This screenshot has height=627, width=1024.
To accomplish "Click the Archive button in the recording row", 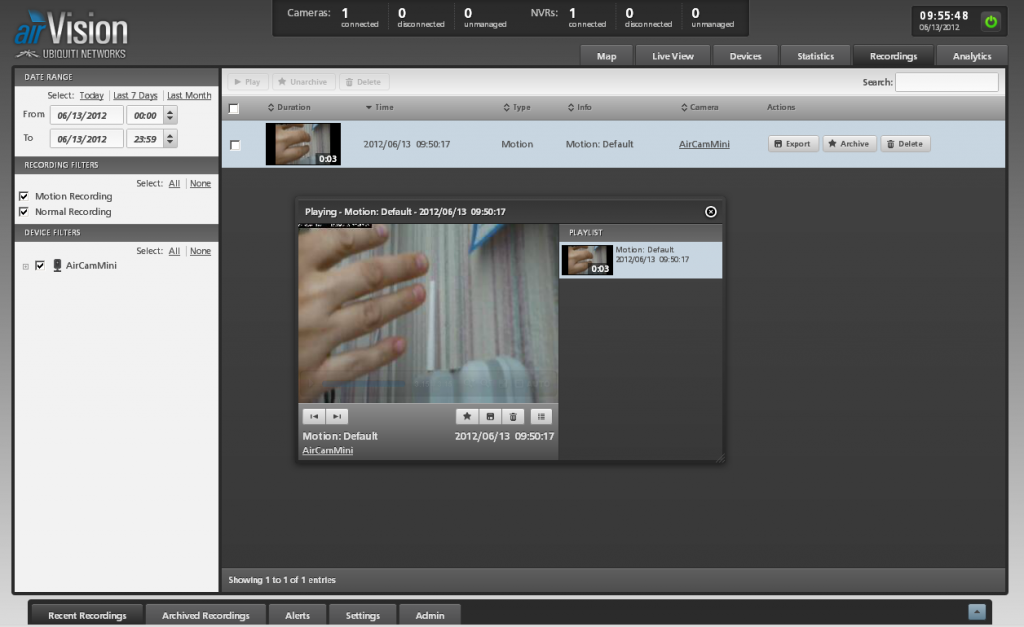I will 849,144.
